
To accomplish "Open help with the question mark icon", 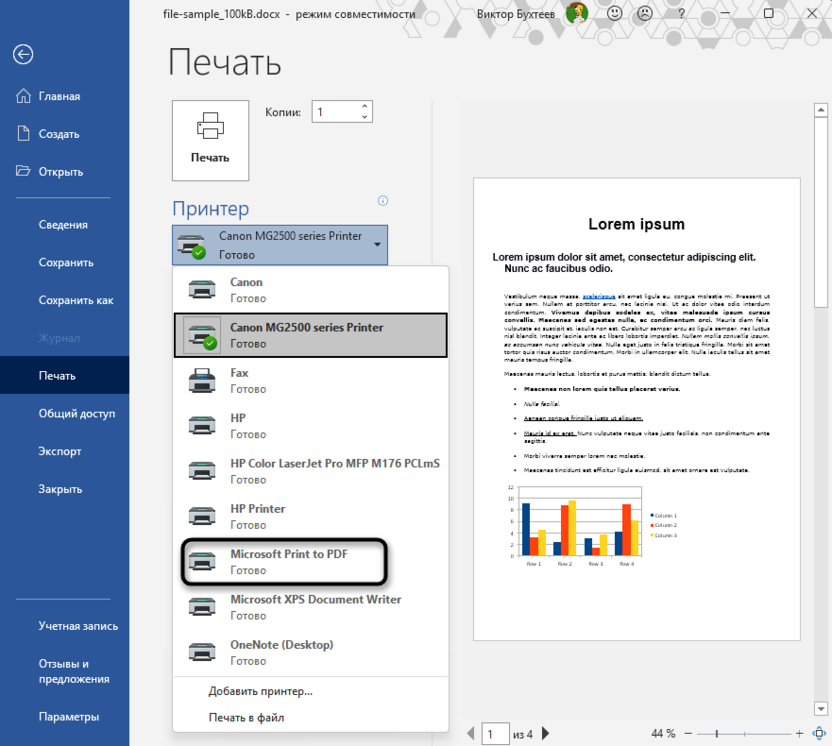I will tap(682, 14).
